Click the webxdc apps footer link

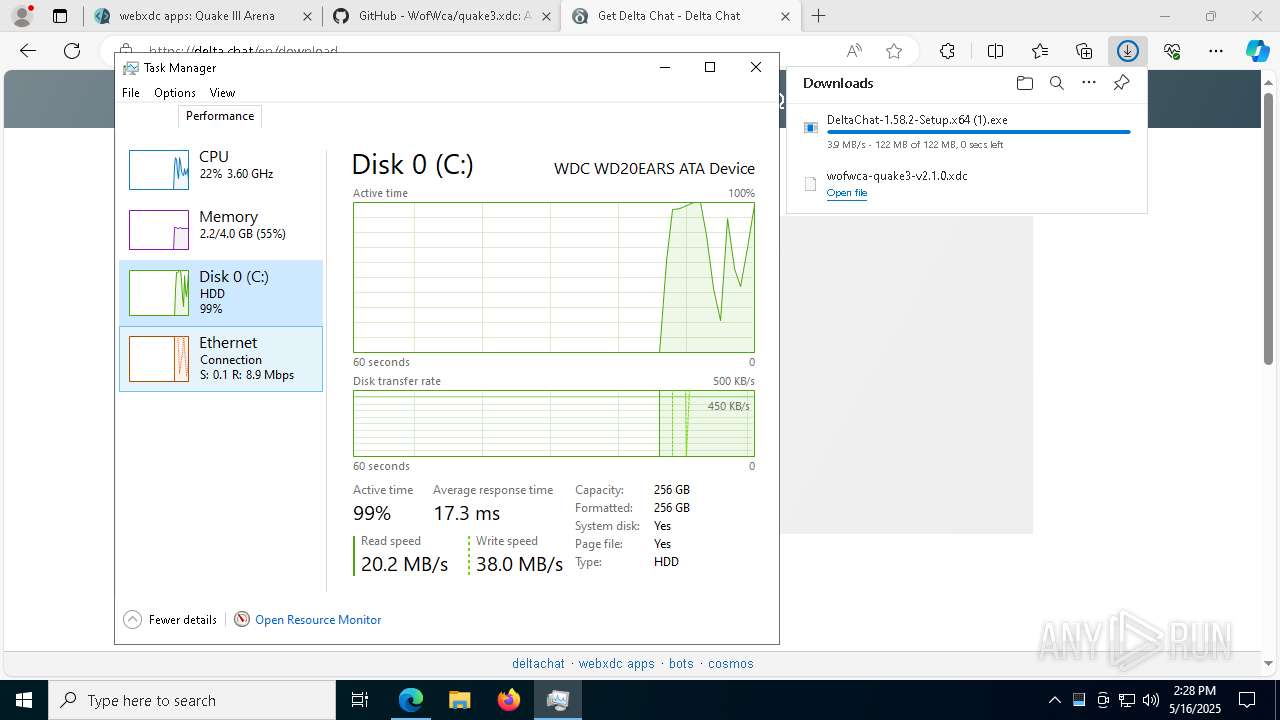point(617,663)
